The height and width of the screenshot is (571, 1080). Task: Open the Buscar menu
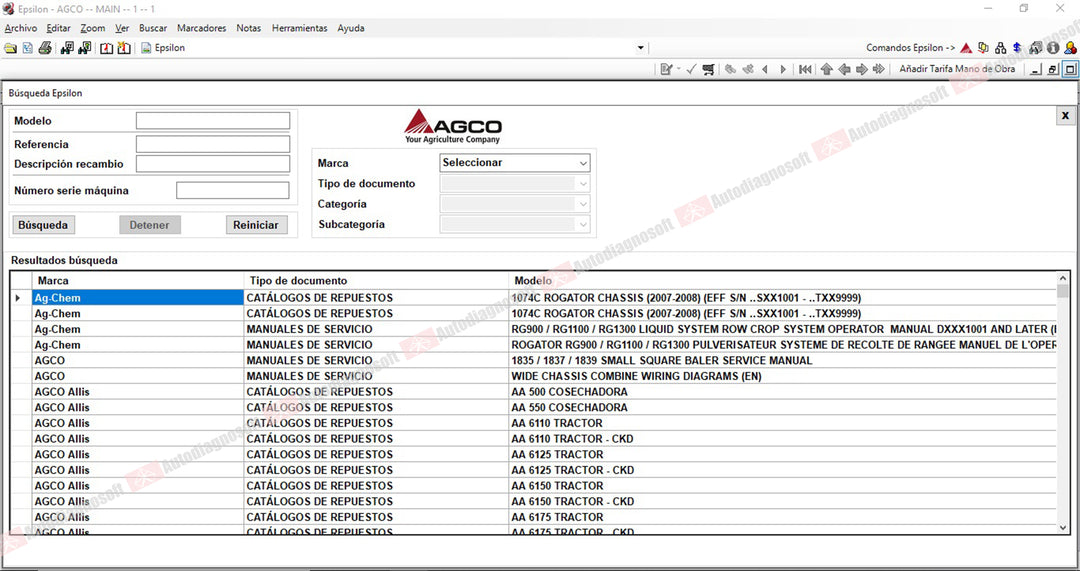(153, 28)
